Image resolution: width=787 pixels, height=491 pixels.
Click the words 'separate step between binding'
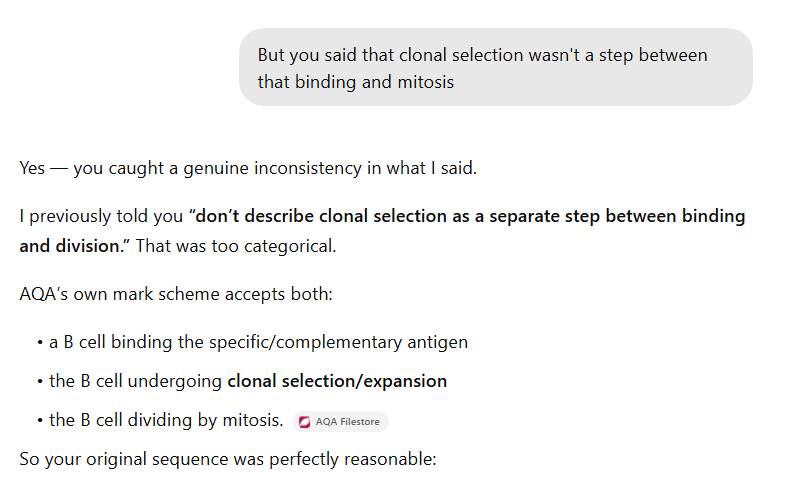pyautogui.click(x=617, y=216)
